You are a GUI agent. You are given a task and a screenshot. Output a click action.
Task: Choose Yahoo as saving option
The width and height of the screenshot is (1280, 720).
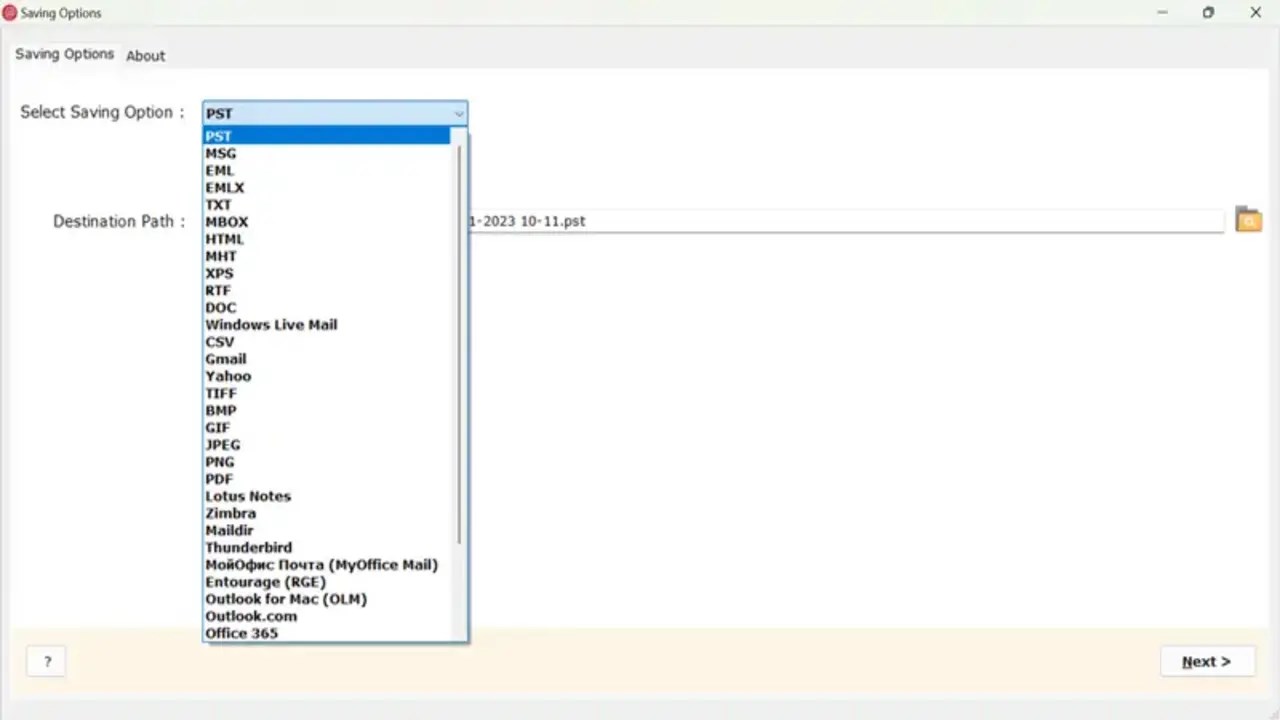click(x=327, y=376)
